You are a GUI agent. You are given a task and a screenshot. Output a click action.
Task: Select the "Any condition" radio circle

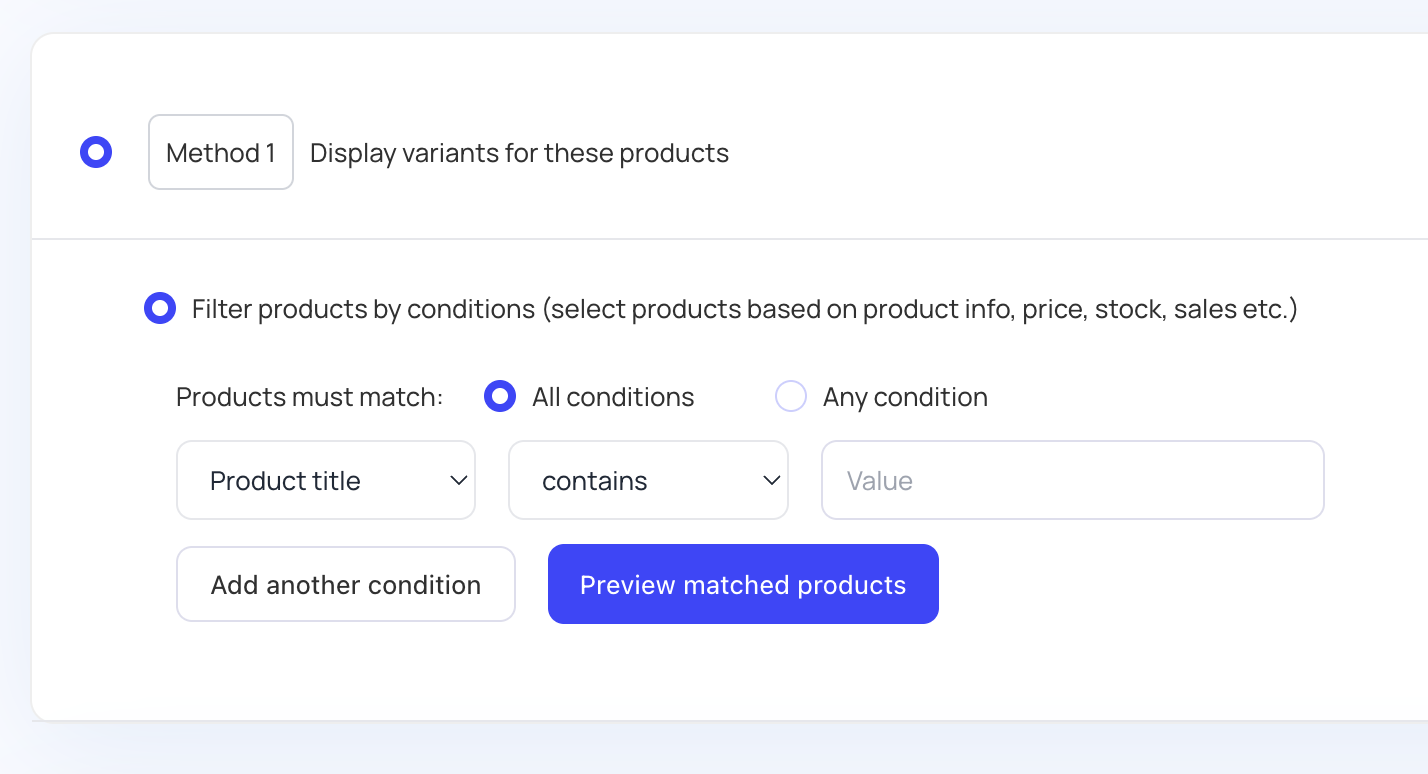(x=791, y=397)
